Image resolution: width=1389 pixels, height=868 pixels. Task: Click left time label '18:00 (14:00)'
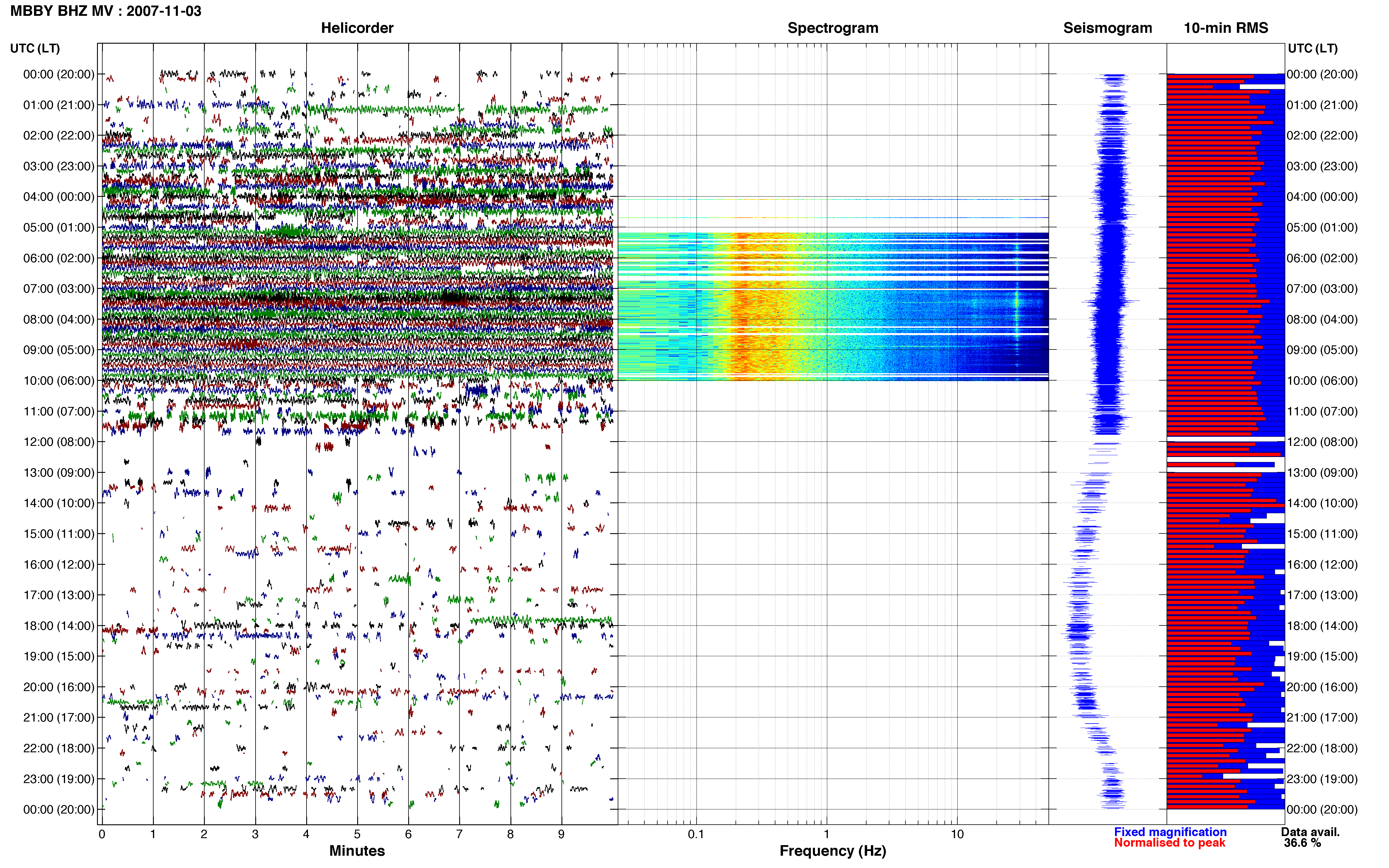[59, 626]
